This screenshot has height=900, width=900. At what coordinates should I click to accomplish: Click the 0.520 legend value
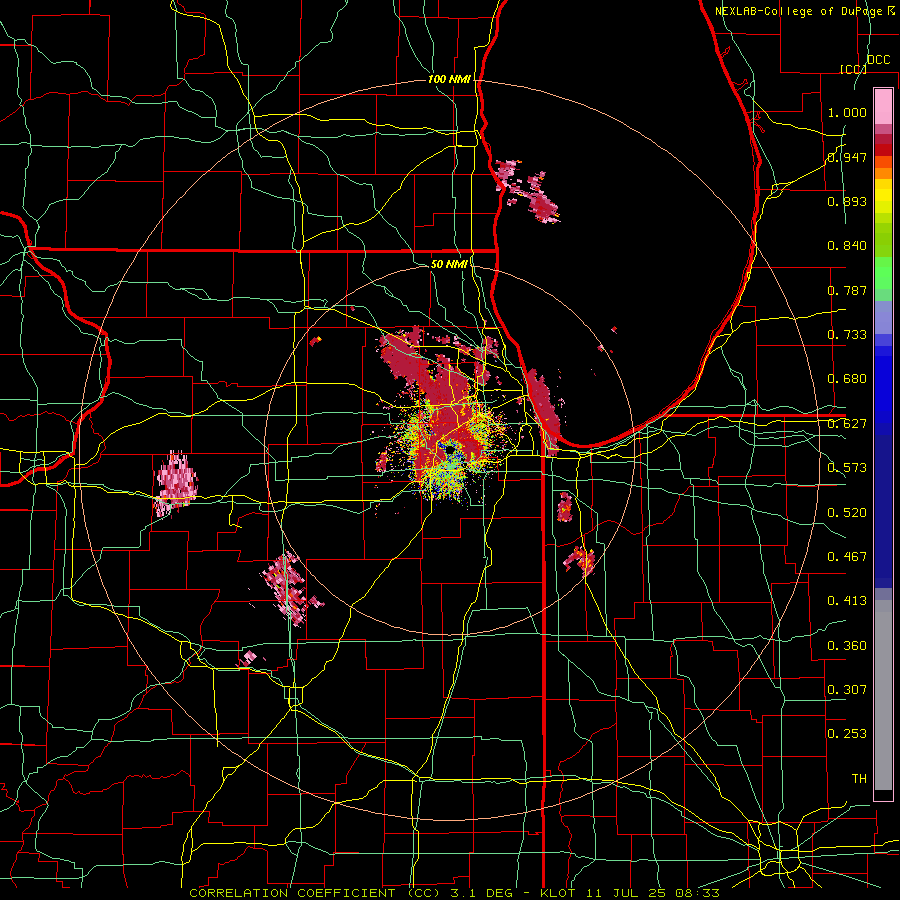coord(847,513)
